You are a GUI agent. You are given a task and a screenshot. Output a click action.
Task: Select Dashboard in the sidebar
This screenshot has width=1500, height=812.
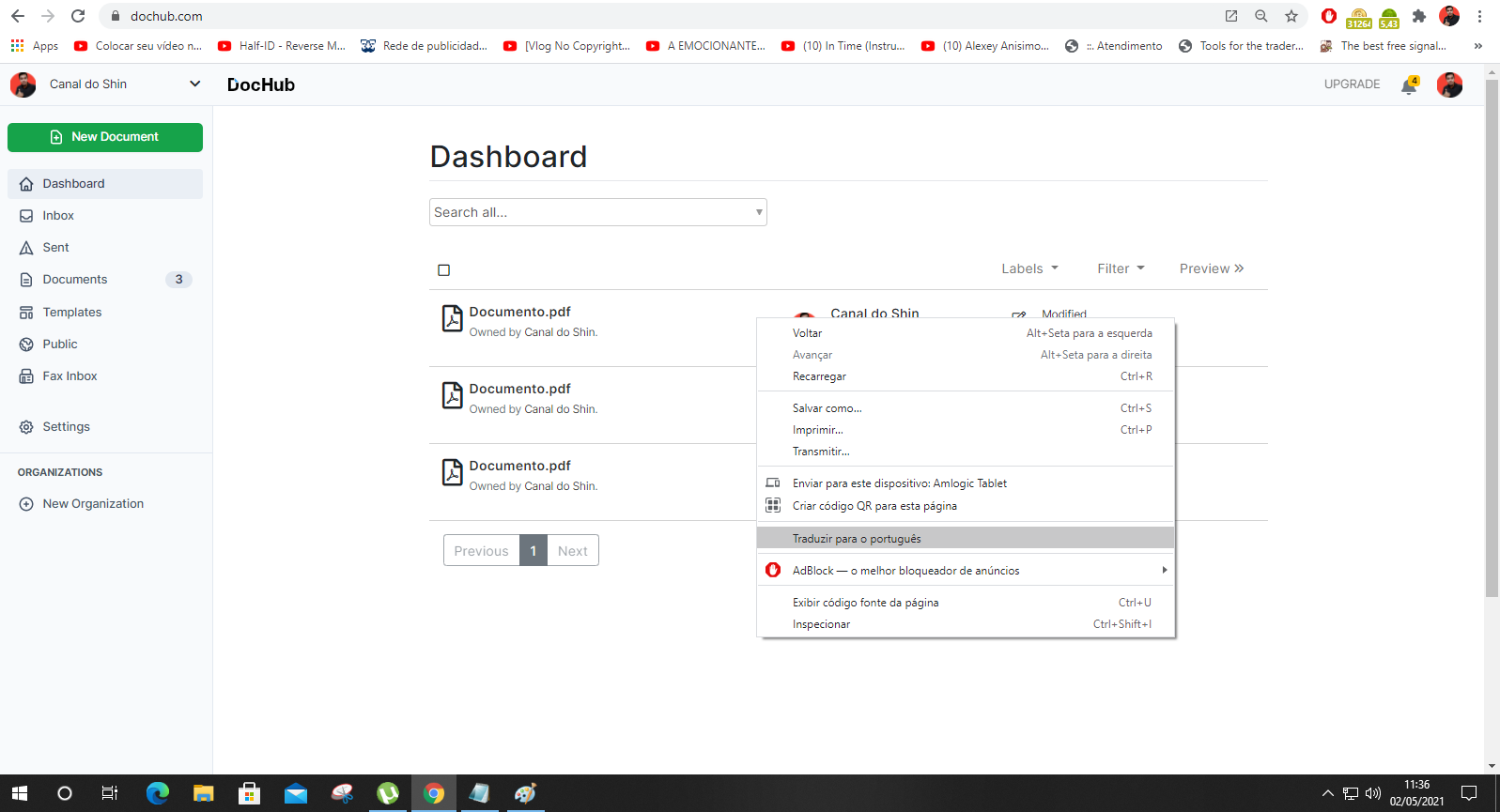pos(105,184)
